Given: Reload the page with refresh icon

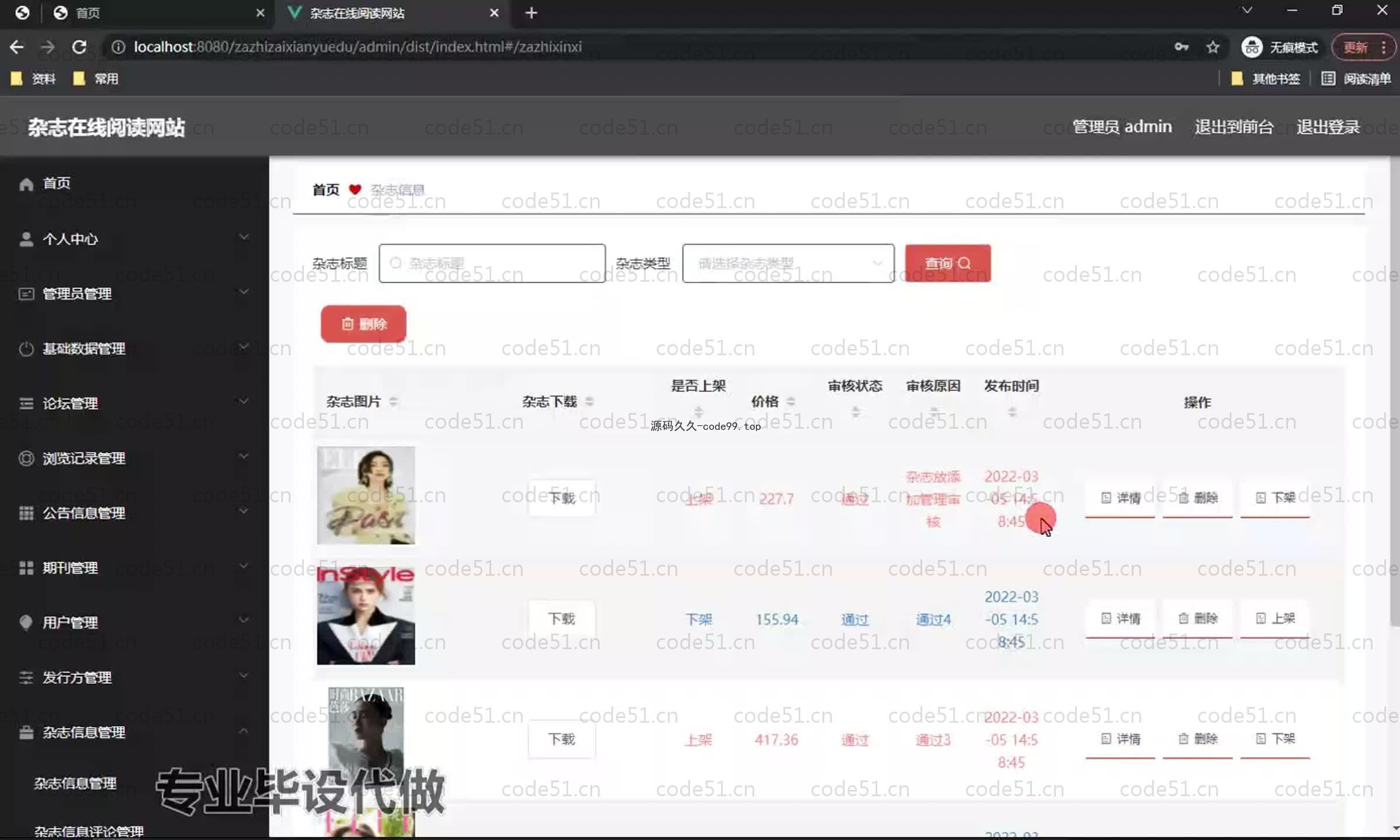Looking at the screenshot, I should (x=79, y=47).
